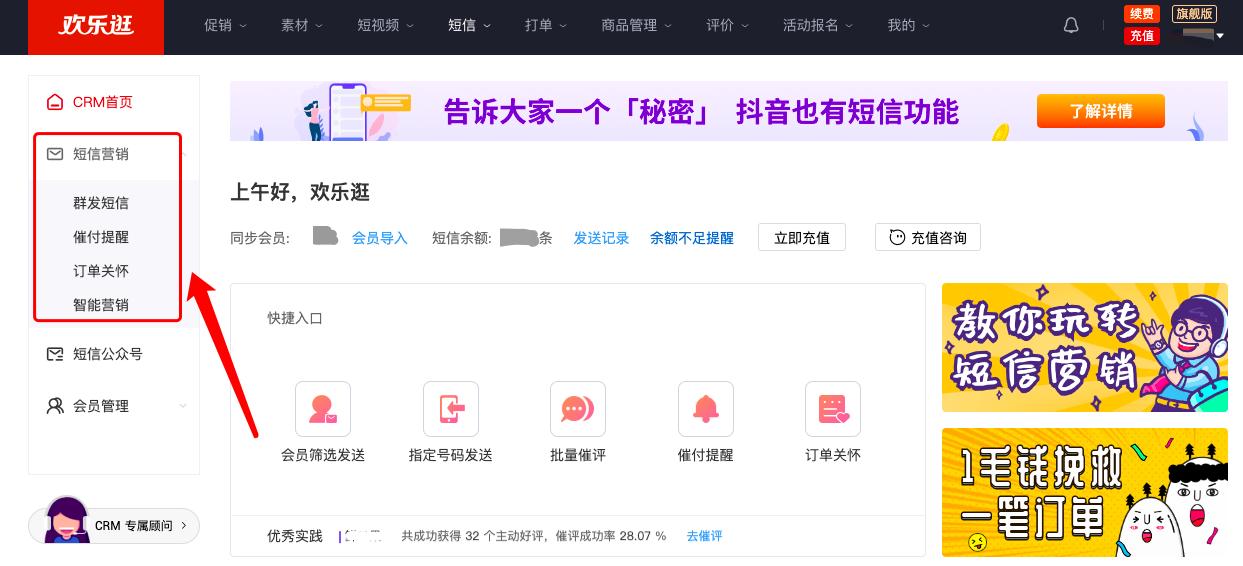
Task: Click the 续费 button
Action: tap(1141, 13)
